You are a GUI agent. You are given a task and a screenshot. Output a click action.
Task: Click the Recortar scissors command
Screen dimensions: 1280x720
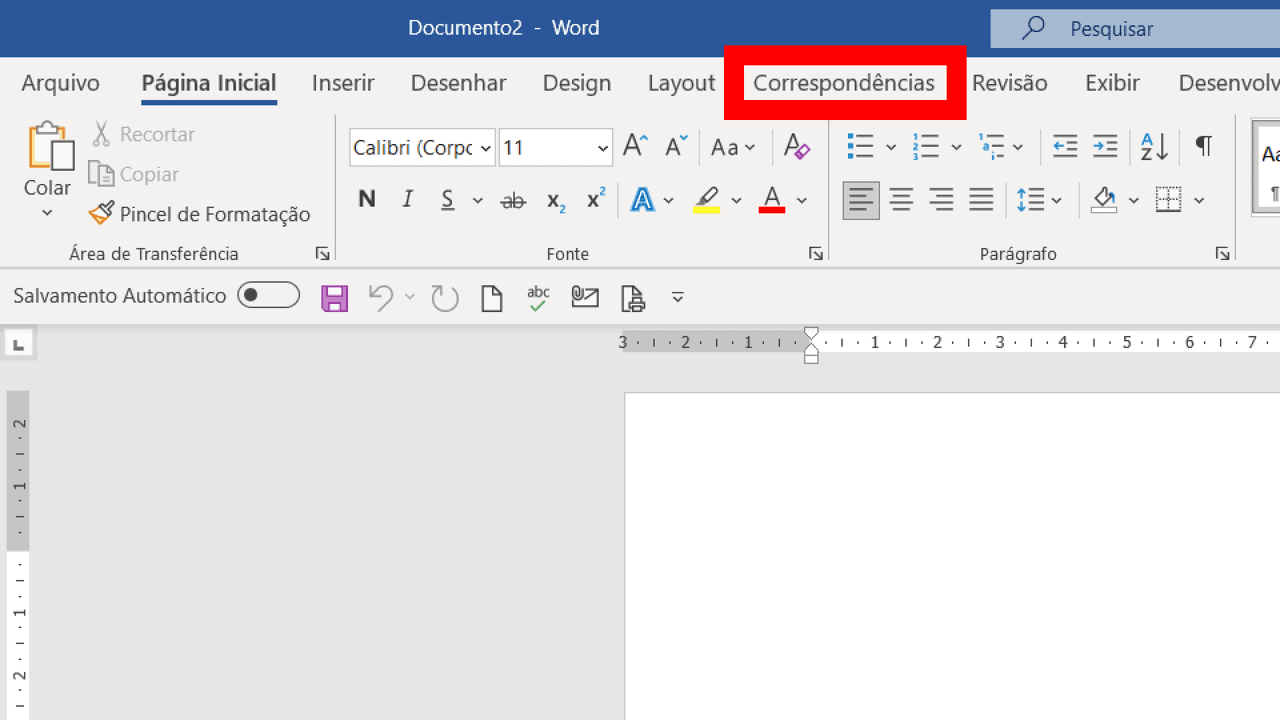pyautogui.click(x=143, y=134)
